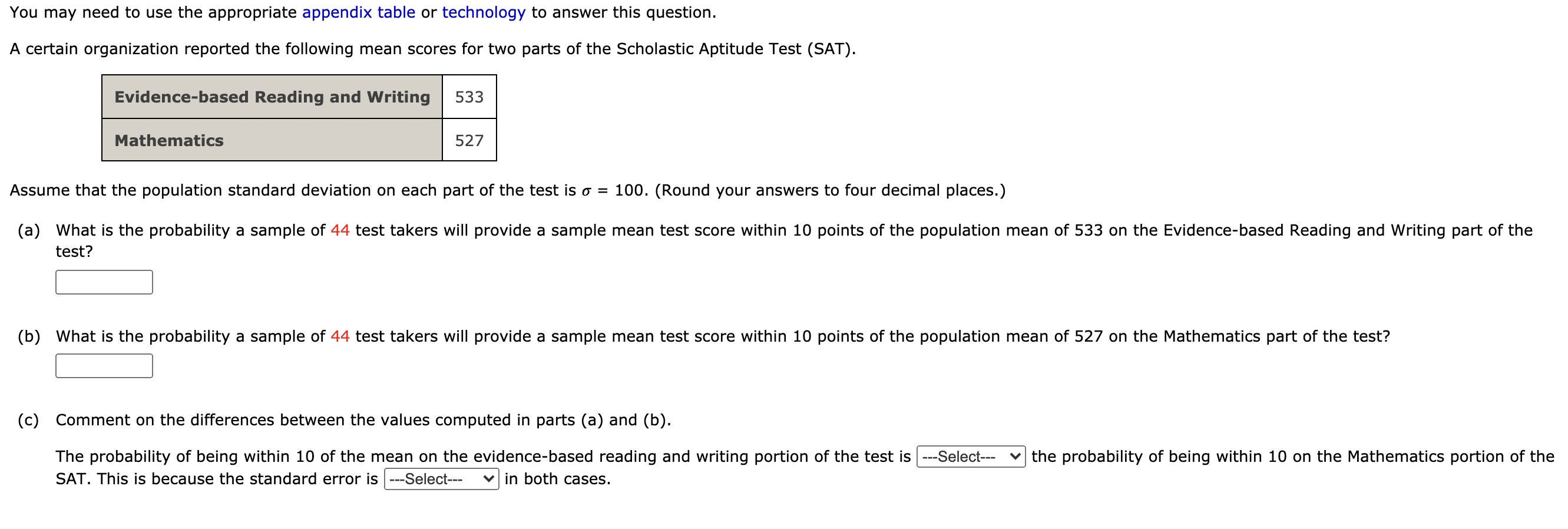The width and height of the screenshot is (1568, 529).
Task: Click the 527 score cell
Action: pyautogui.click(x=469, y=140)
